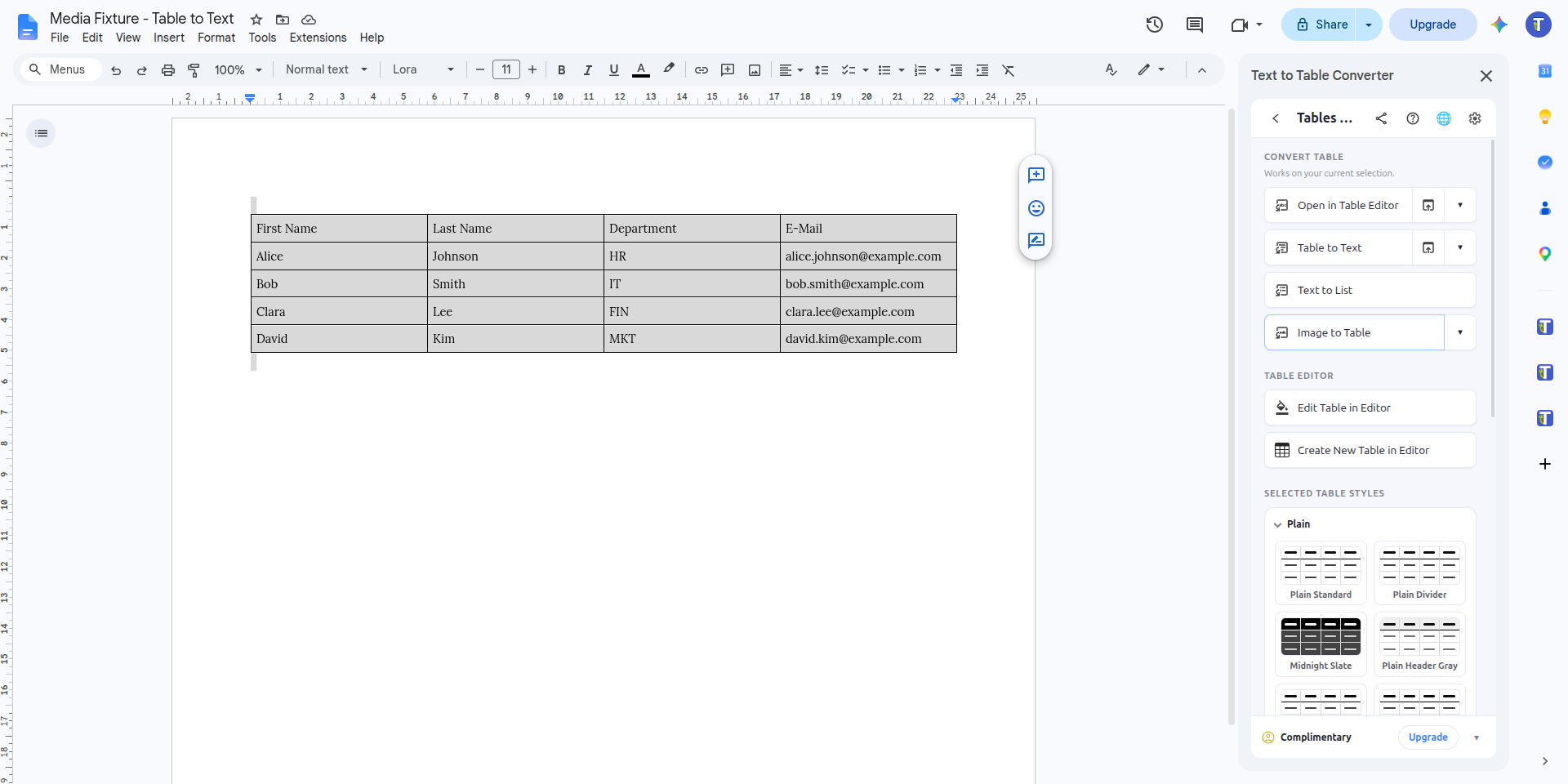Open the comments history icon
1568x784 pixels.
click(1195, 24)
